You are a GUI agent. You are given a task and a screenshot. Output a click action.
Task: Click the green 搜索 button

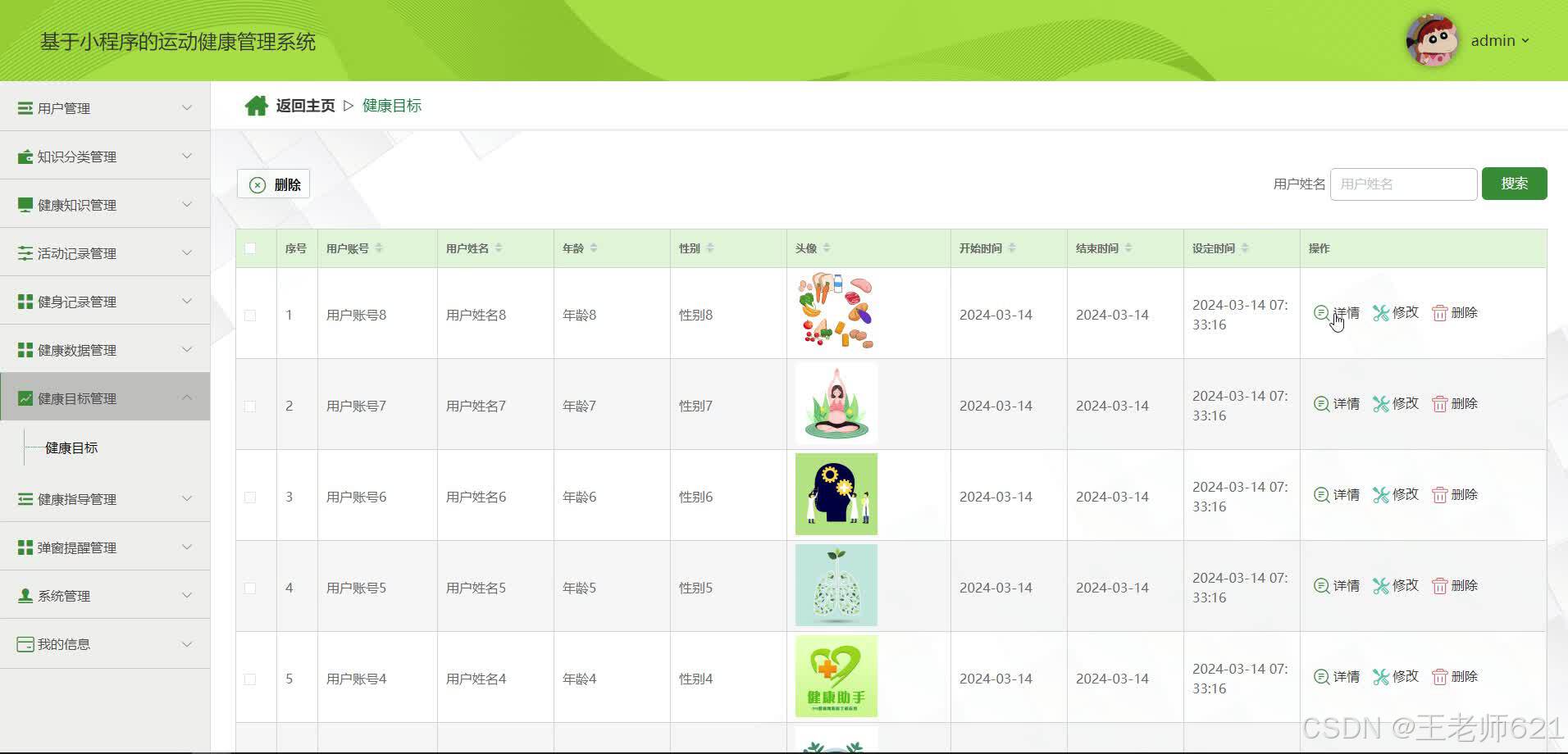(1514, 184)
